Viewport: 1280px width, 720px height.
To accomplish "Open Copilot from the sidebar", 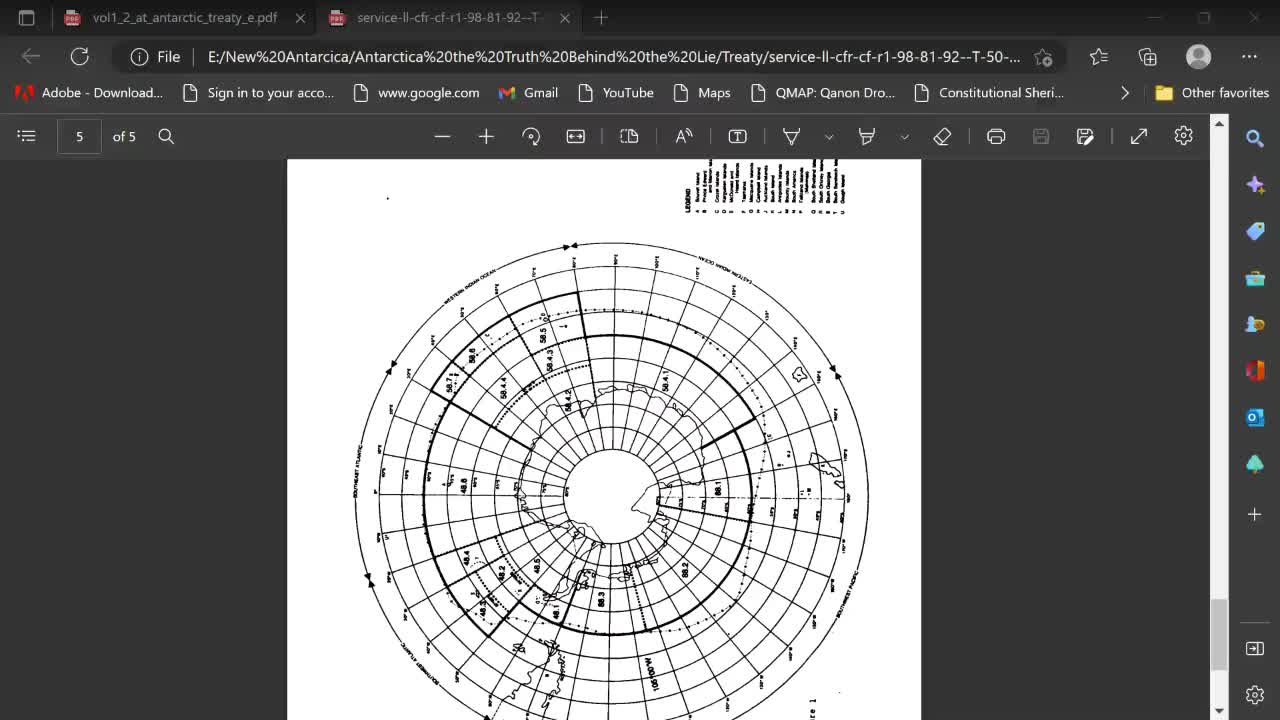I will (x=1255, y=185).
